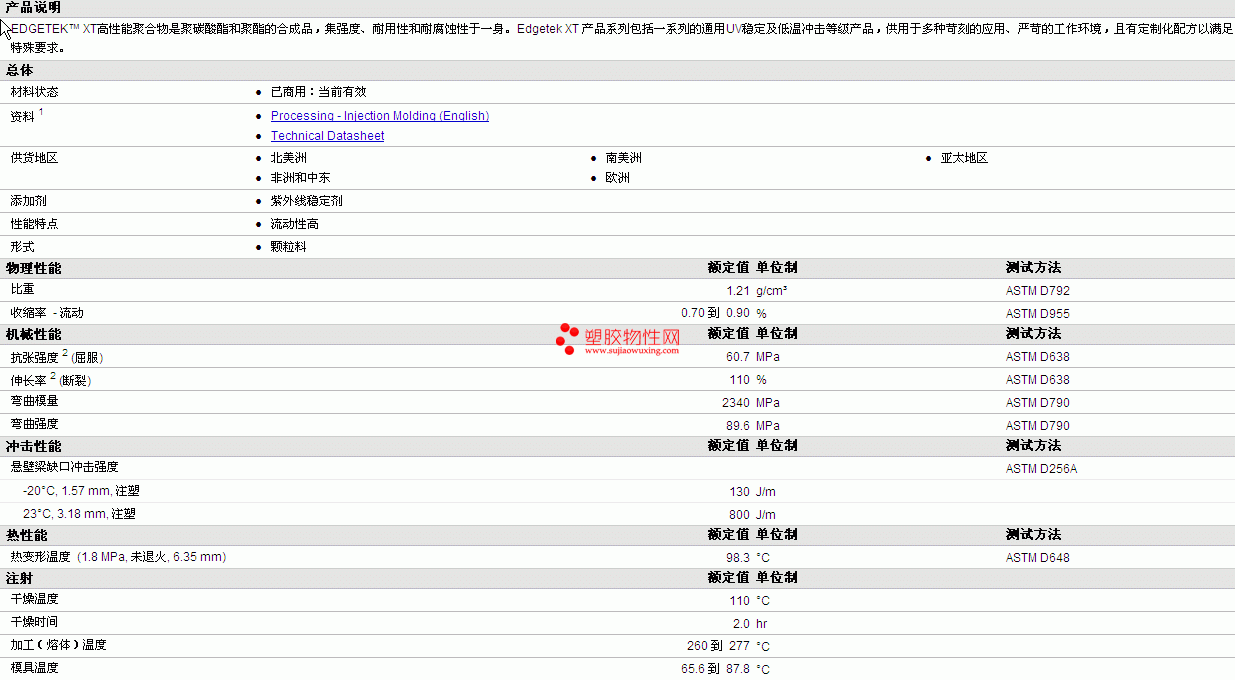Click the 额定值 header in 注射 section
Image resolution: width=1235 pixels, height=680 pixels.
click(728, 578)
